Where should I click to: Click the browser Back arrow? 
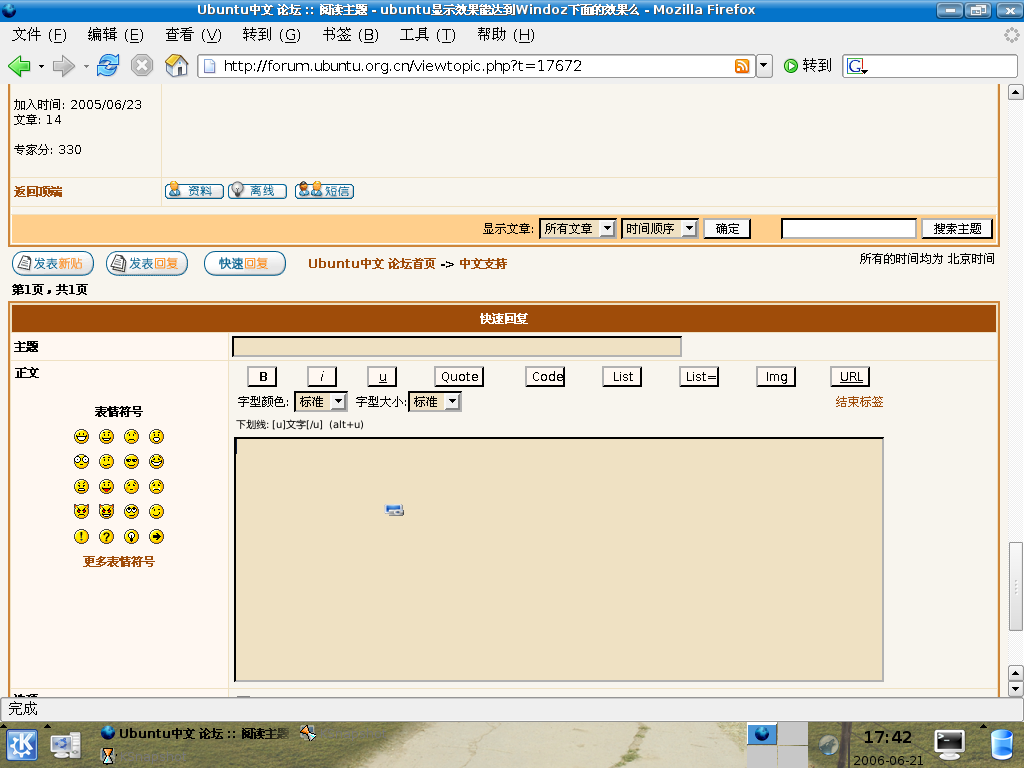coord(19,65)
